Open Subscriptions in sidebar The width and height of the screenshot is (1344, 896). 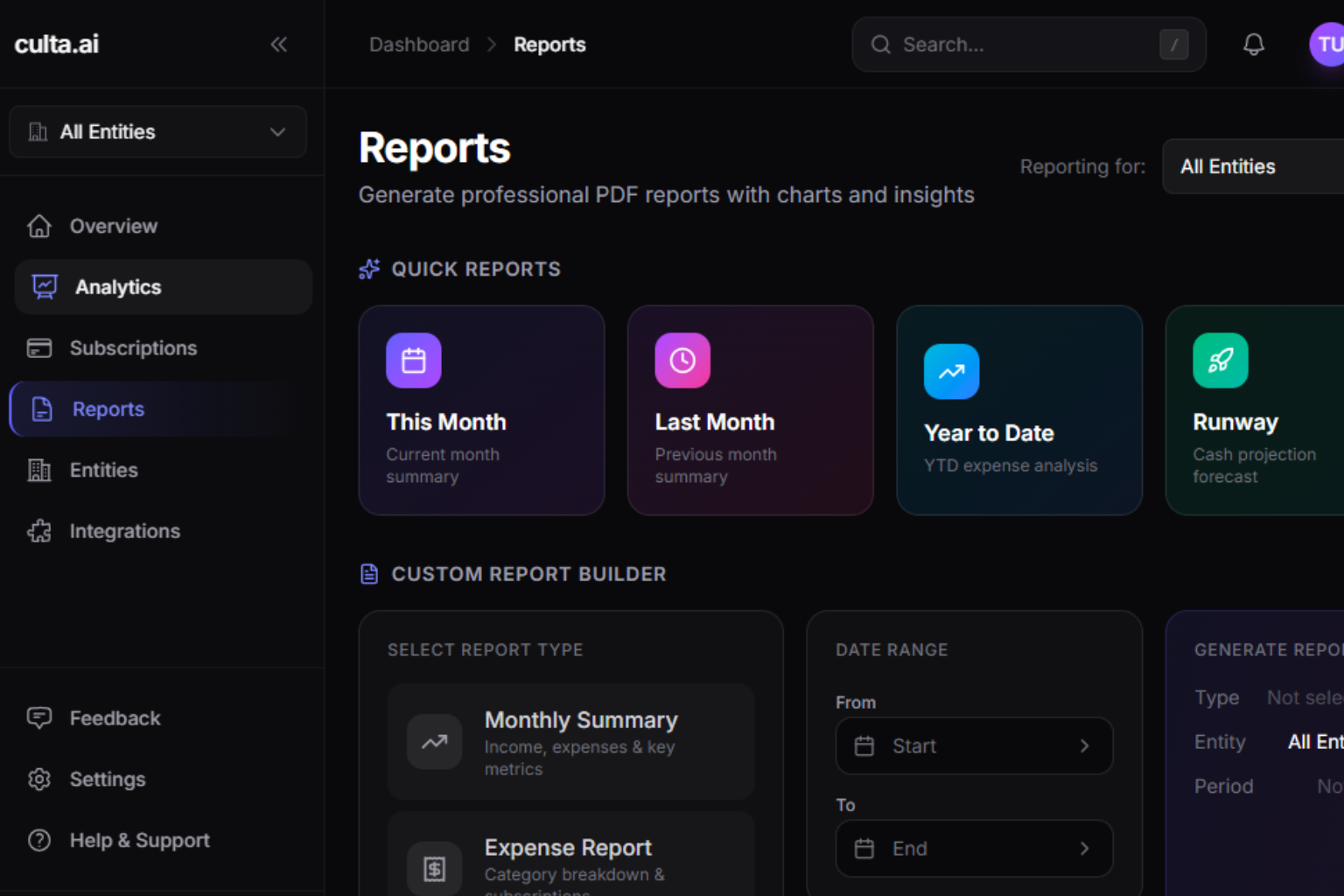click(x=133, y=348)
